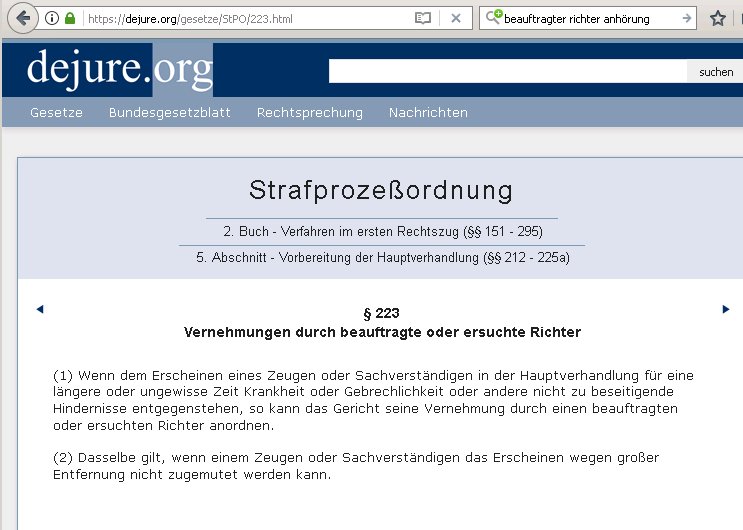
Task: Click the green secure connection padlock
Action: (x=70, y=18)
